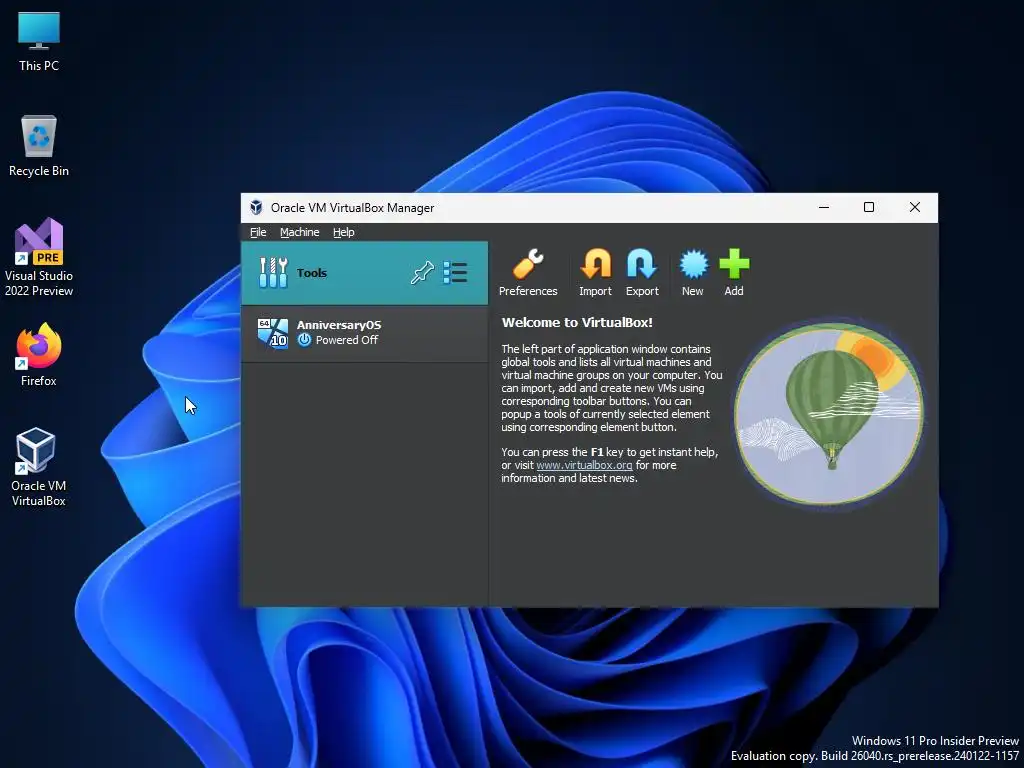Select Oracle VM VirtualBox desktop shortcut
This screenshot has width=1024, height=768.
tap(39, 467)
